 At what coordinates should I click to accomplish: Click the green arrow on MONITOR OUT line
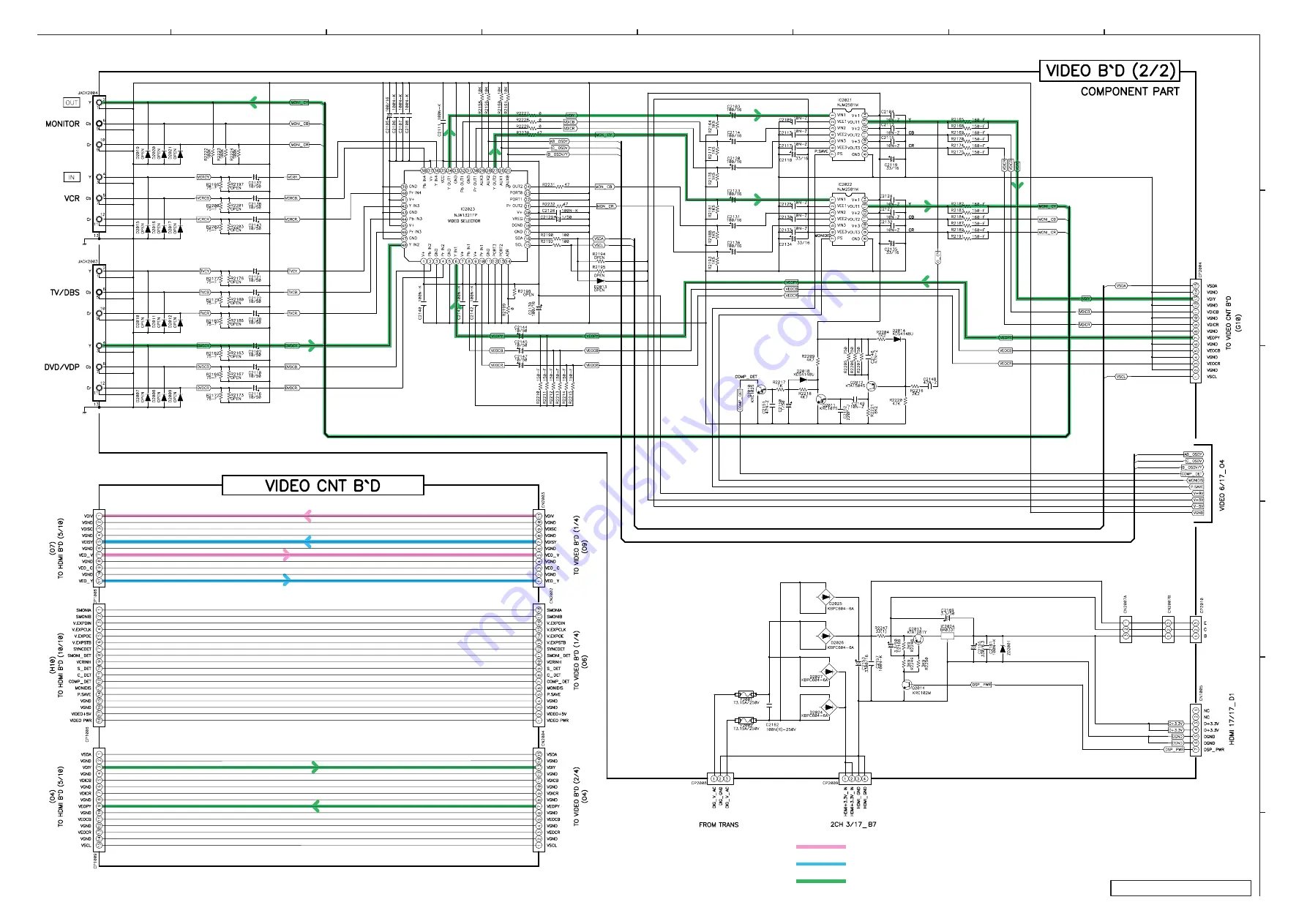253,102
